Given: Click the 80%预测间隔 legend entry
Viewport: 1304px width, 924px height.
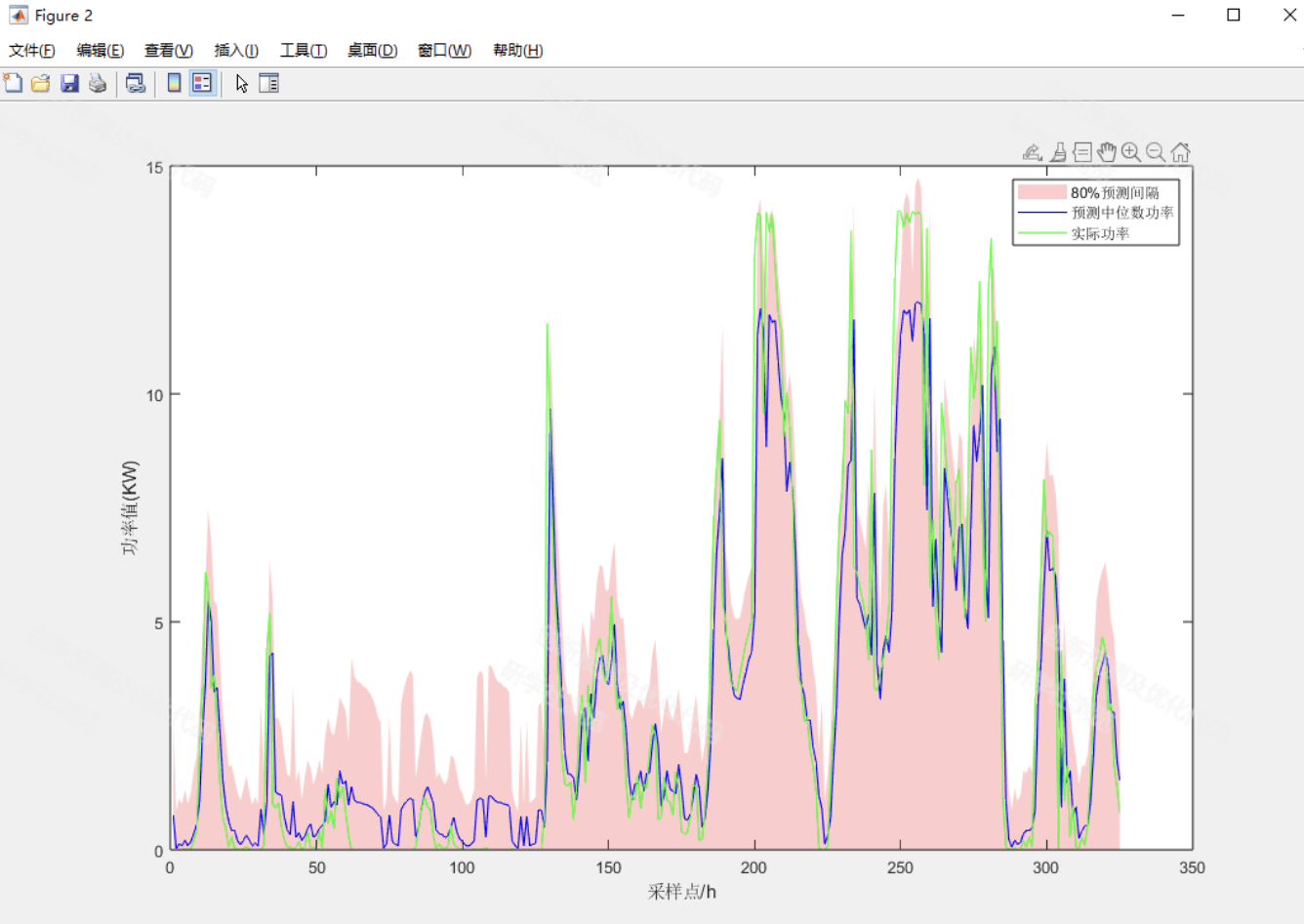Looking at the screenshot, I should [x=1115, y=193].
